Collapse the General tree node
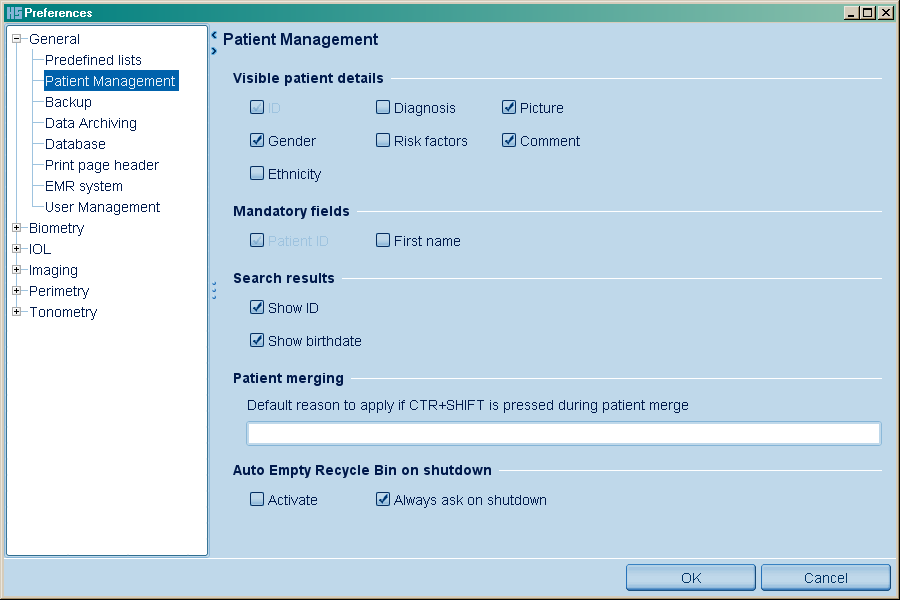This screenshot has height=600, width=900. 17,39
